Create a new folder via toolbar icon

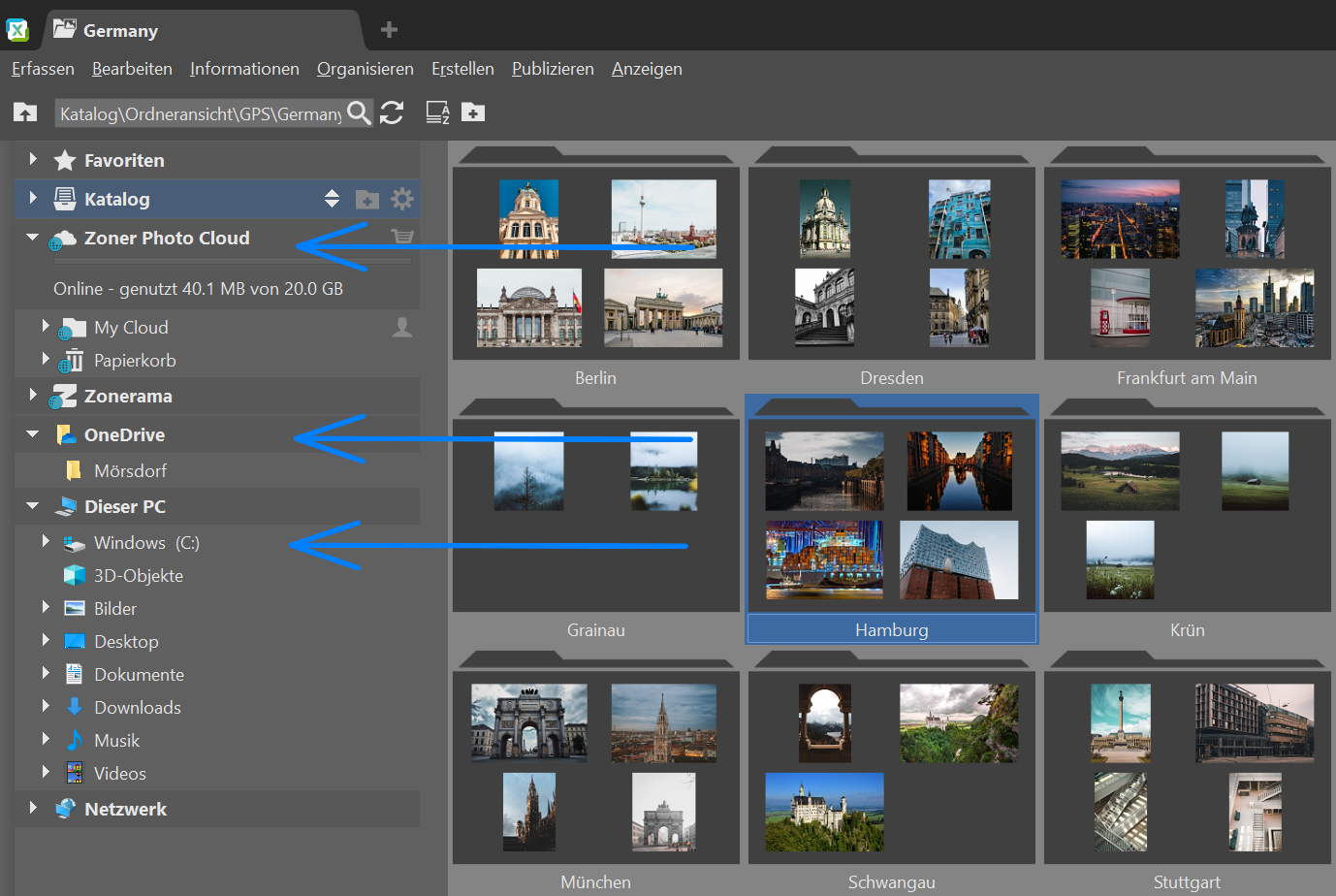point(473,112)
